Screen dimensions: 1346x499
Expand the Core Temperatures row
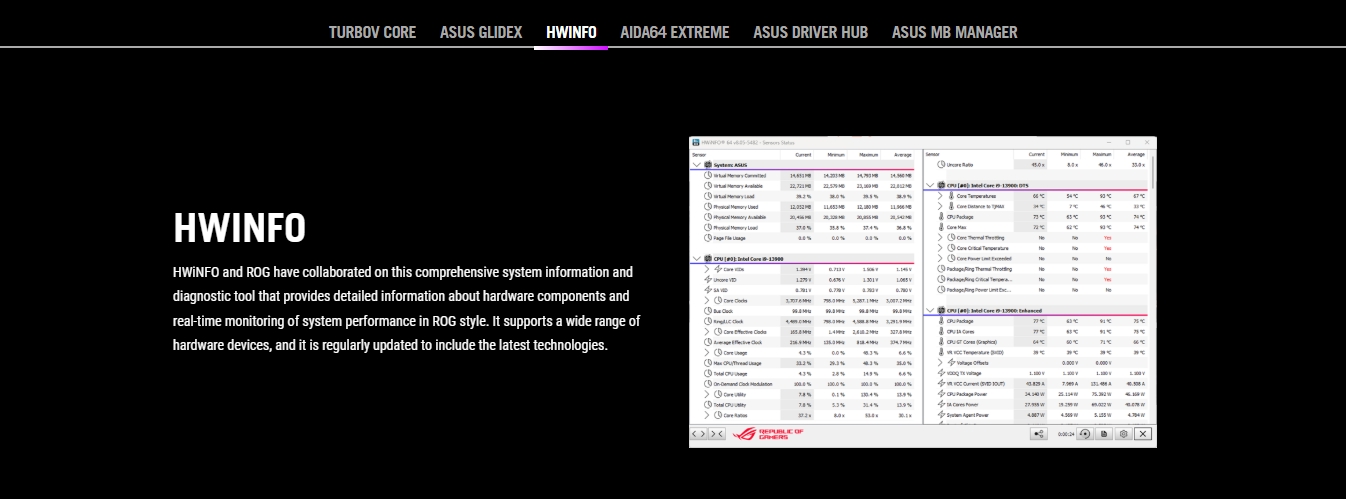point(940,196)
